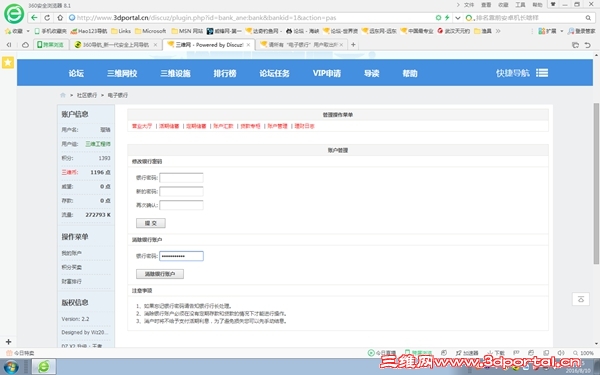Switch to the 360导航 tab

coord(116,45)
